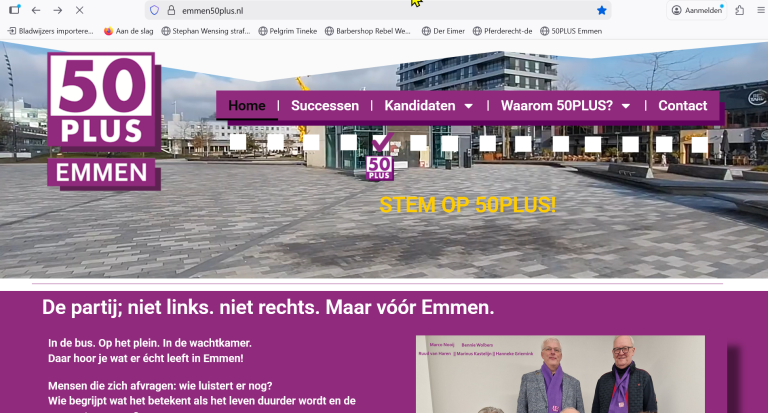
Task: Toggle the blue bookmark star
Action: pyautogui.click(x=602, y=10)
